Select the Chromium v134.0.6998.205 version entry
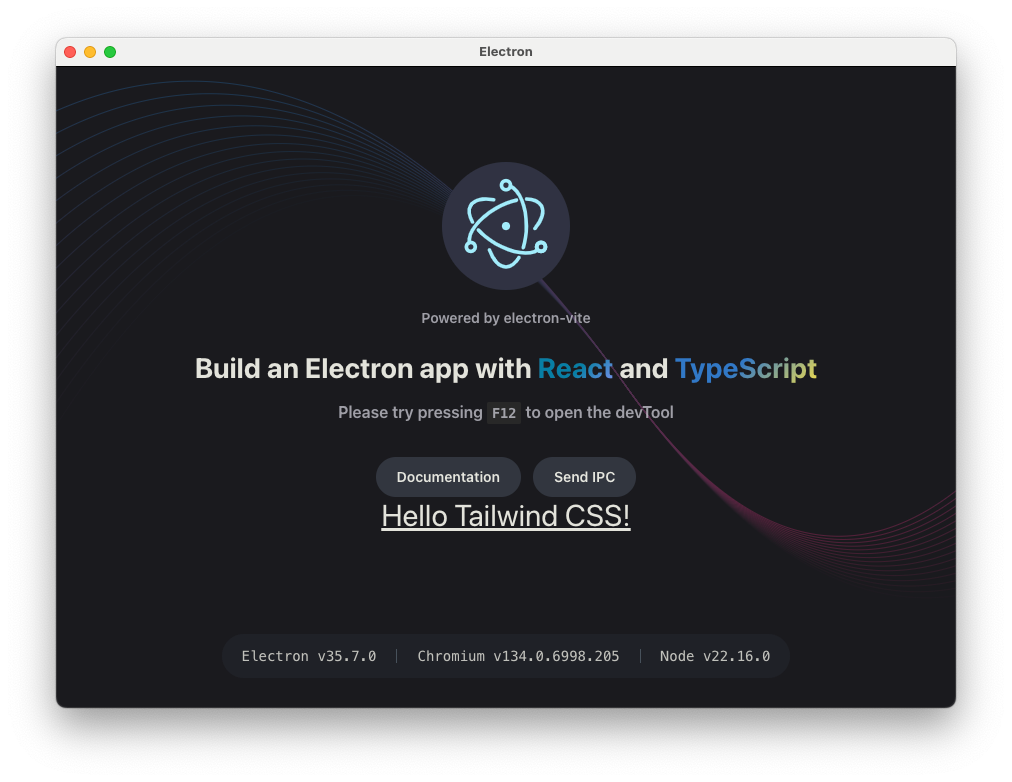Viewport: 1012px width, 782px height. click(518, 656)
